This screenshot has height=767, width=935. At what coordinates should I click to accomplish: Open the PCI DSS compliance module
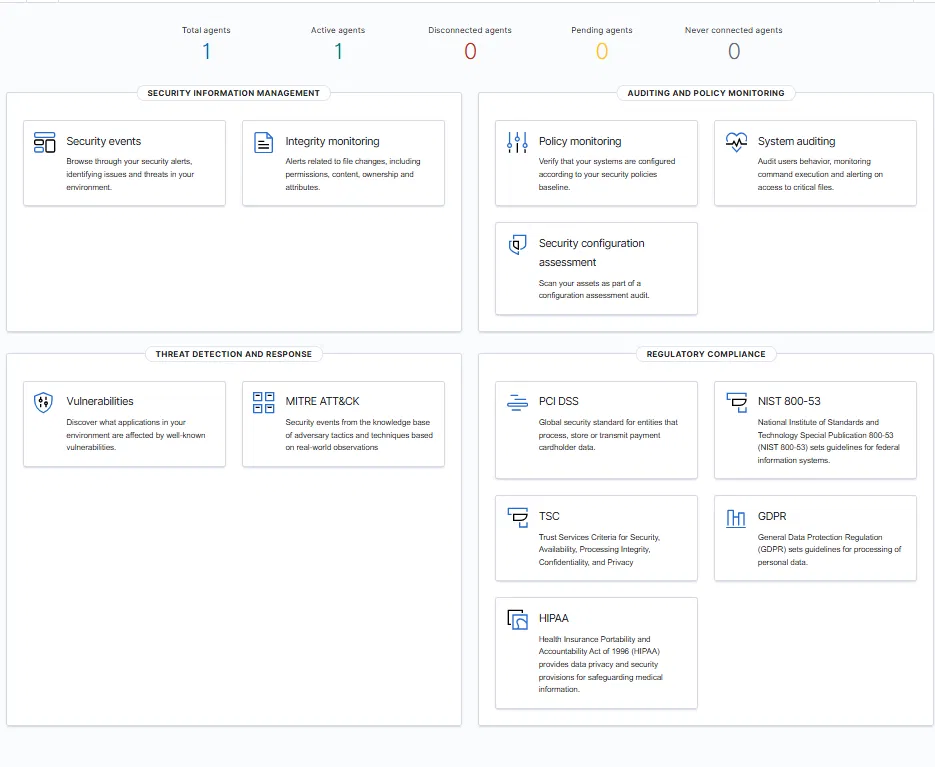point(596,430)
